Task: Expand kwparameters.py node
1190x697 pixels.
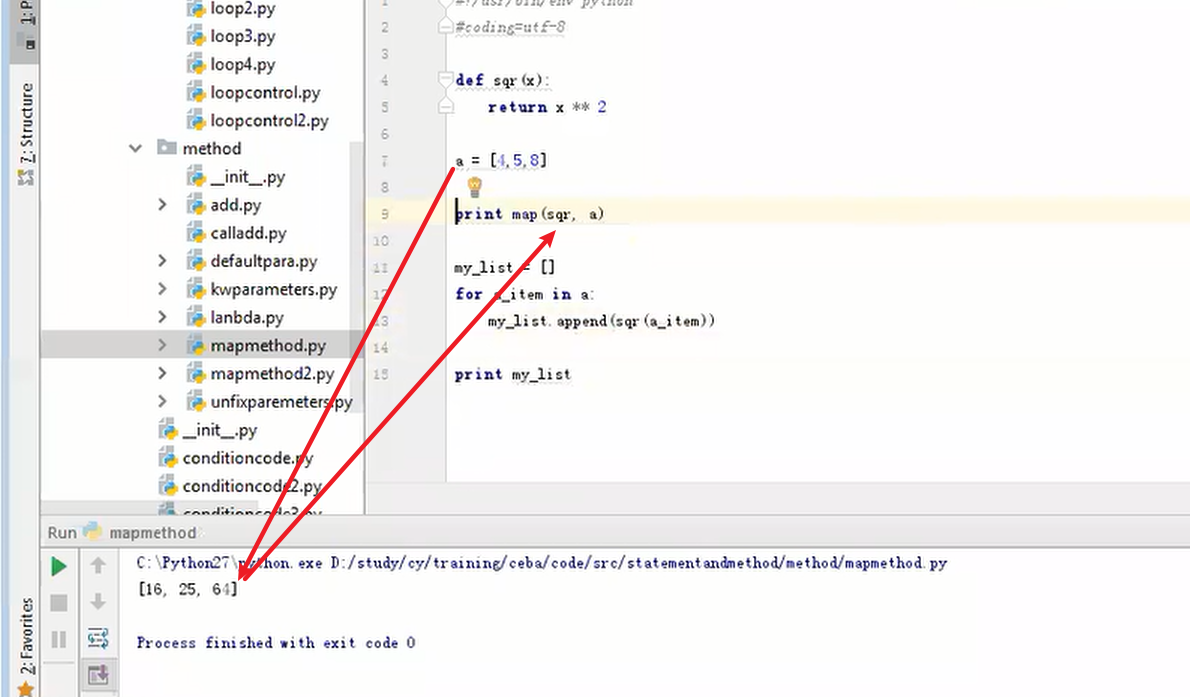Action: 162,289
